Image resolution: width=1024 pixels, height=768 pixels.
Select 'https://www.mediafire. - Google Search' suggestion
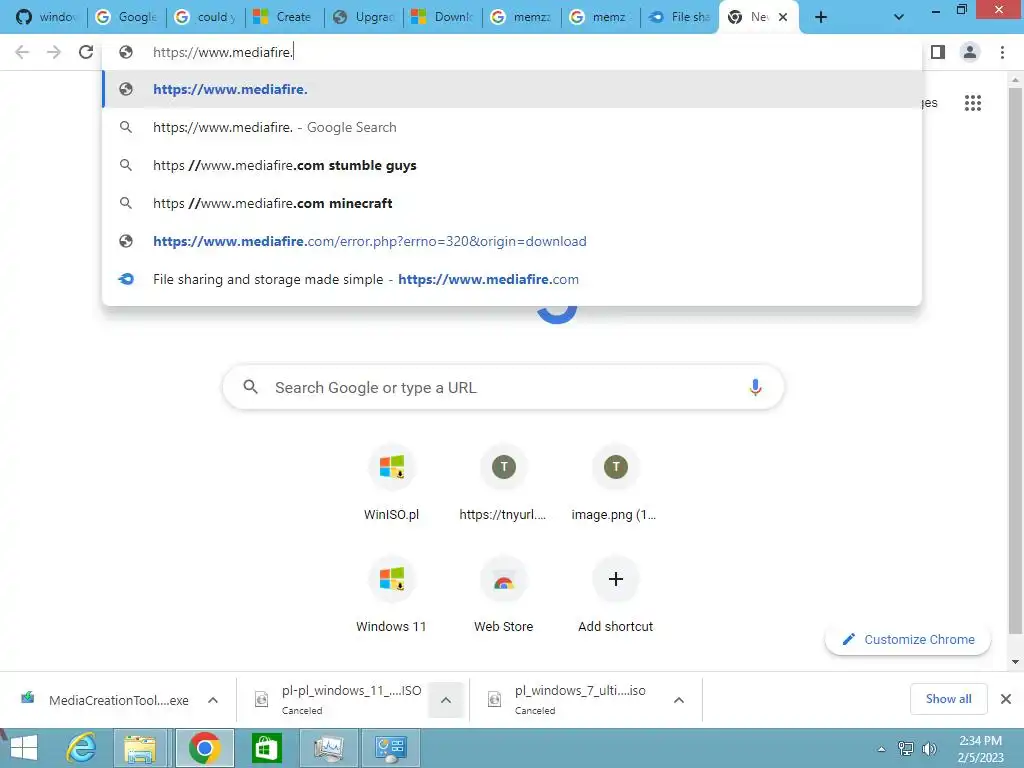click(x=513, y=127)
